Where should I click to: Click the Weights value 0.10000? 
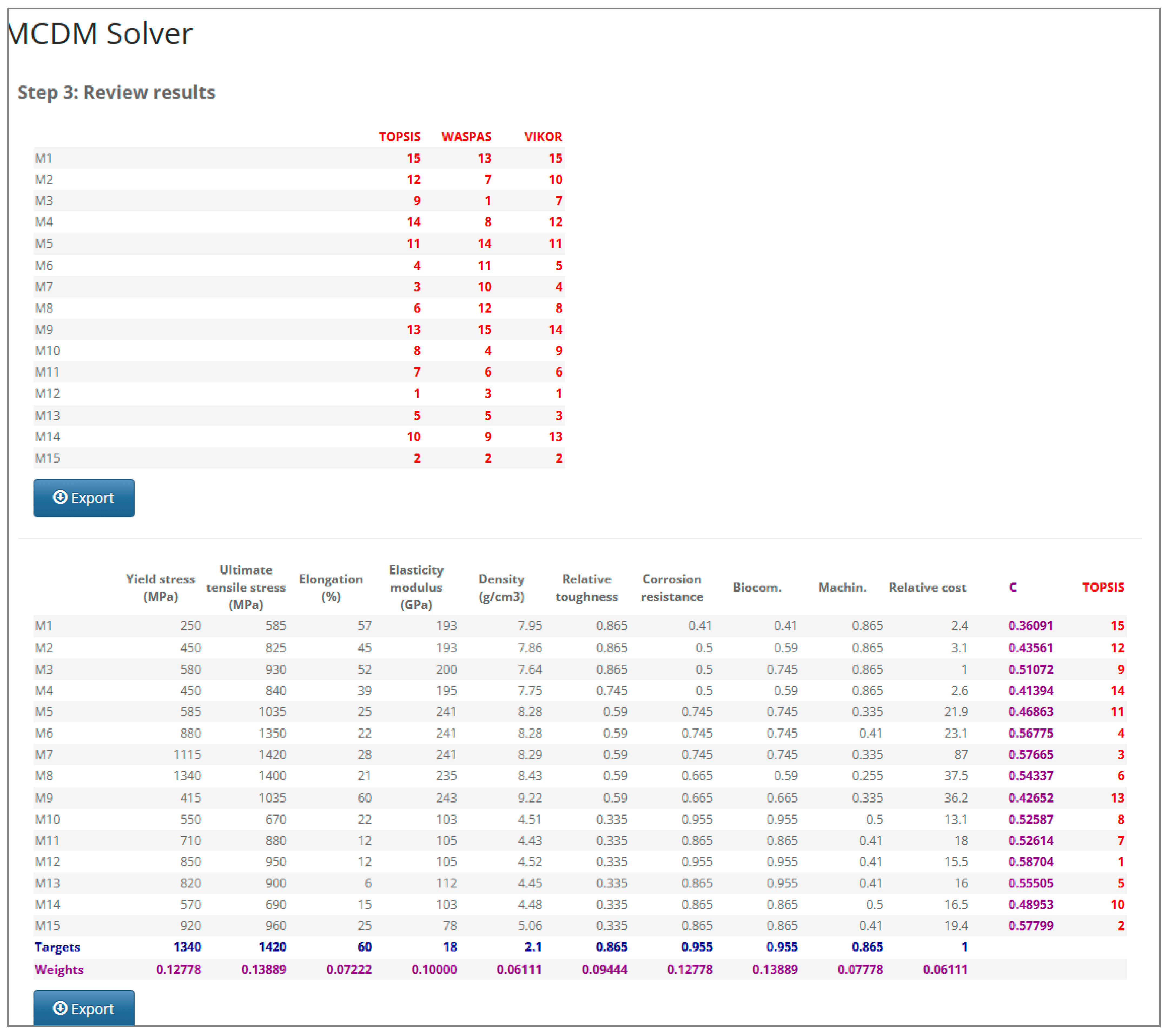[434, 970]
